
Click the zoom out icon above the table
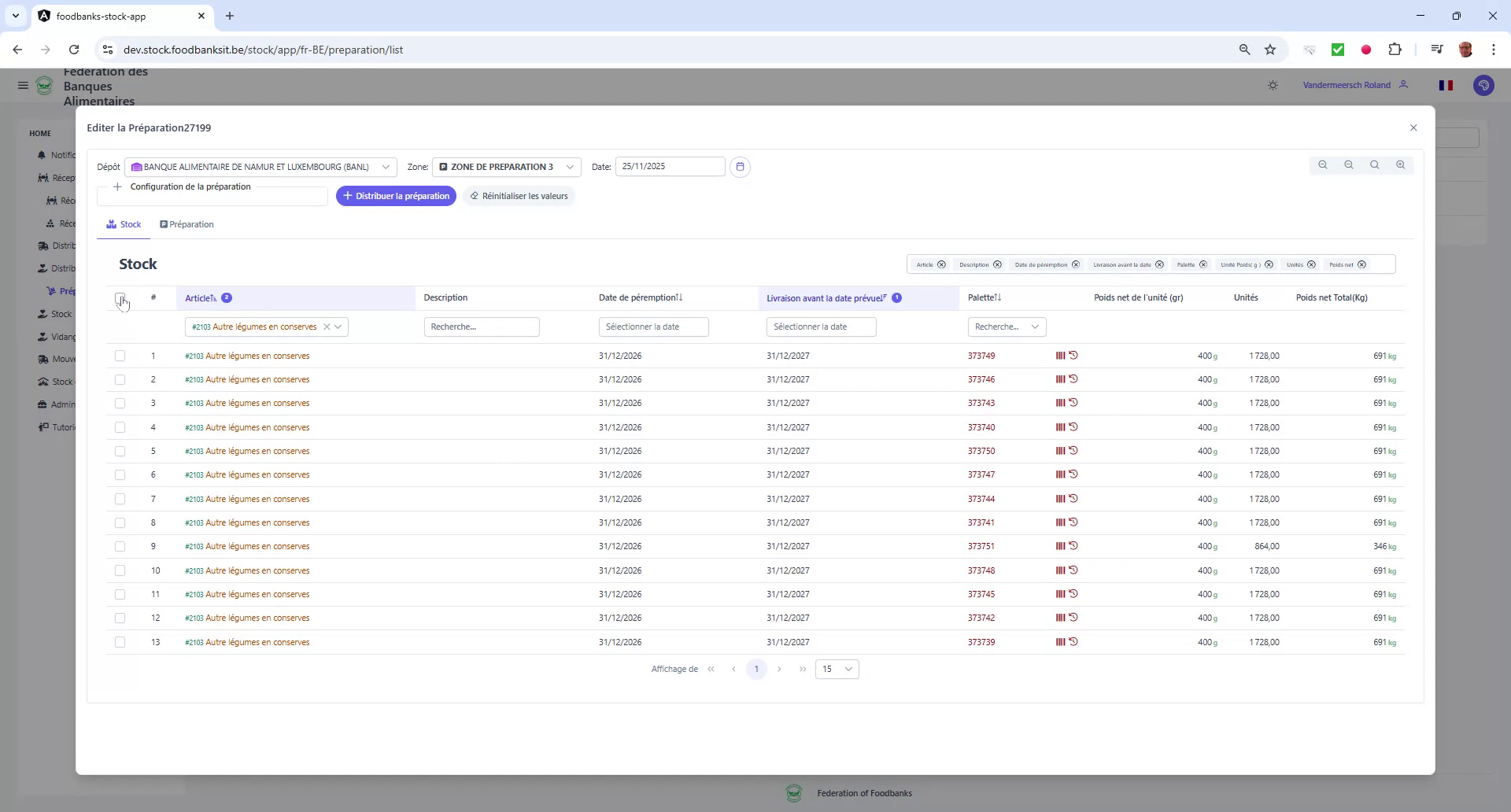[x=1350, y=164]
